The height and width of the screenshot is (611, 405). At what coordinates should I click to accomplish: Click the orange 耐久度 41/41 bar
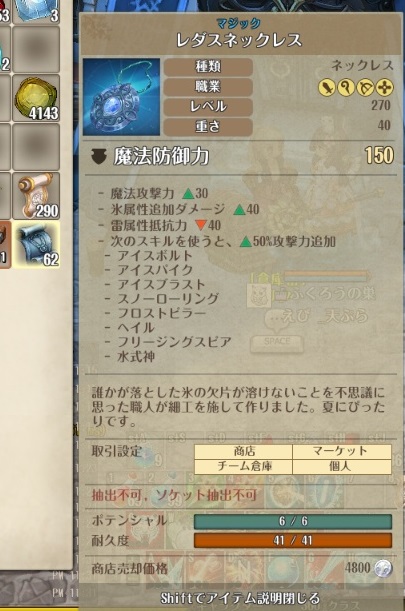coord(293,540)
